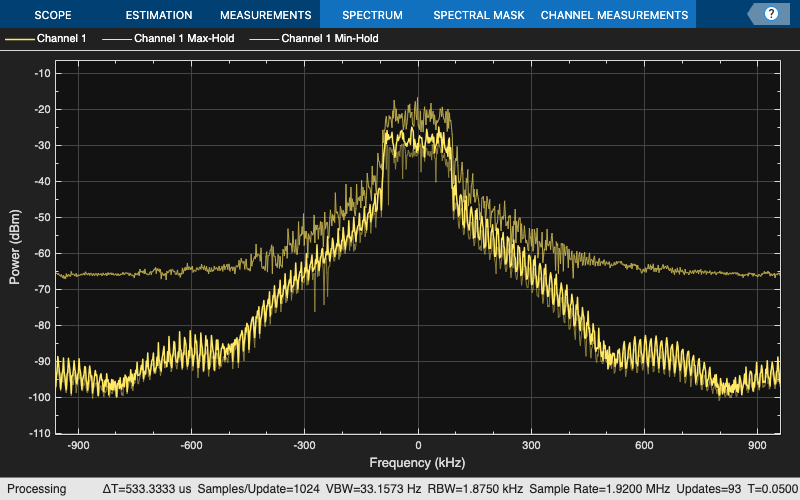This screenshot has height=500, width=800.
Task: Click the 600 frequency tick label
Action: [x=644, y=445]
